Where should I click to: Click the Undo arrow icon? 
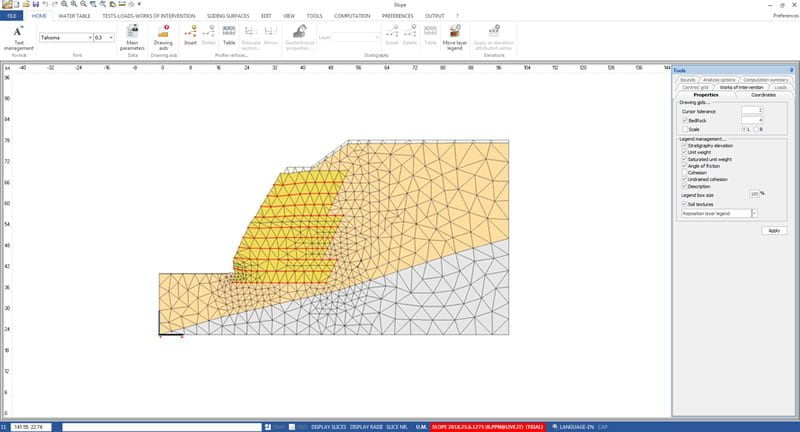(x=44, y=5)
